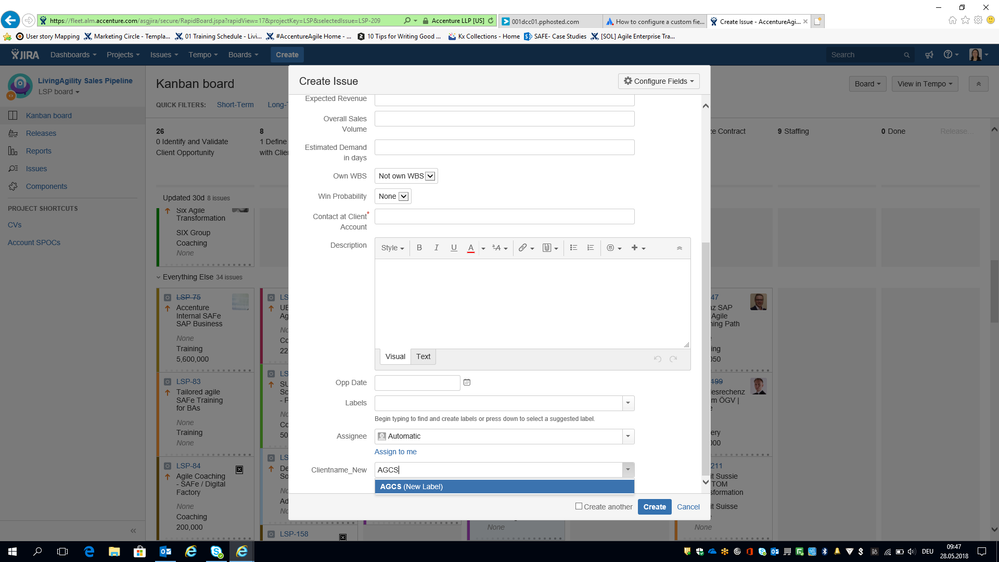Open emoticon picker in Description toolbar
Viewport: 999px width, 562px height.
click(x=614, y=248)
